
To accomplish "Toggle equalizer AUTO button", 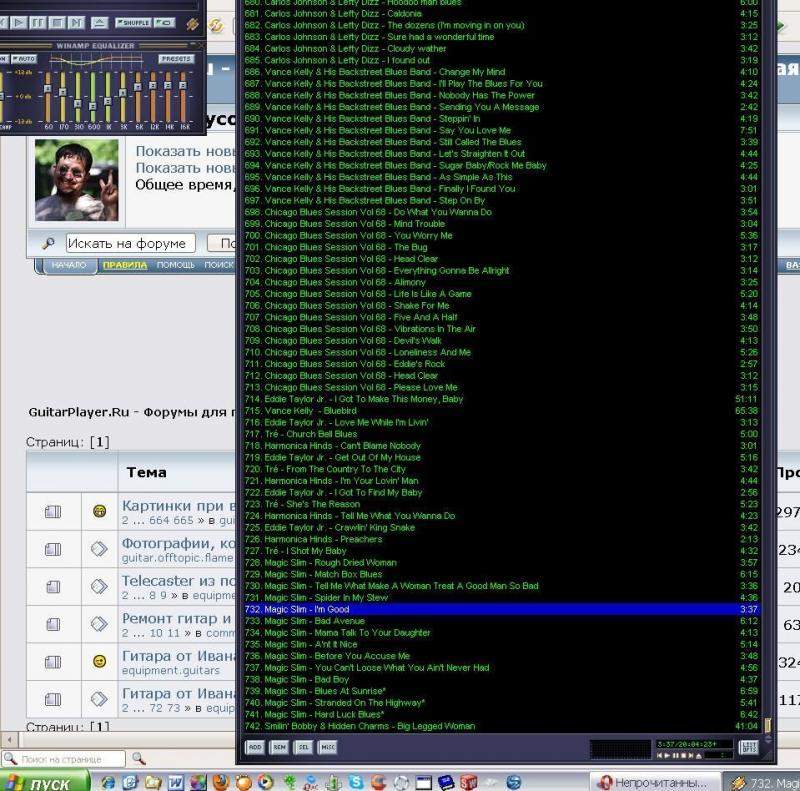I will [x=24, y=59].
